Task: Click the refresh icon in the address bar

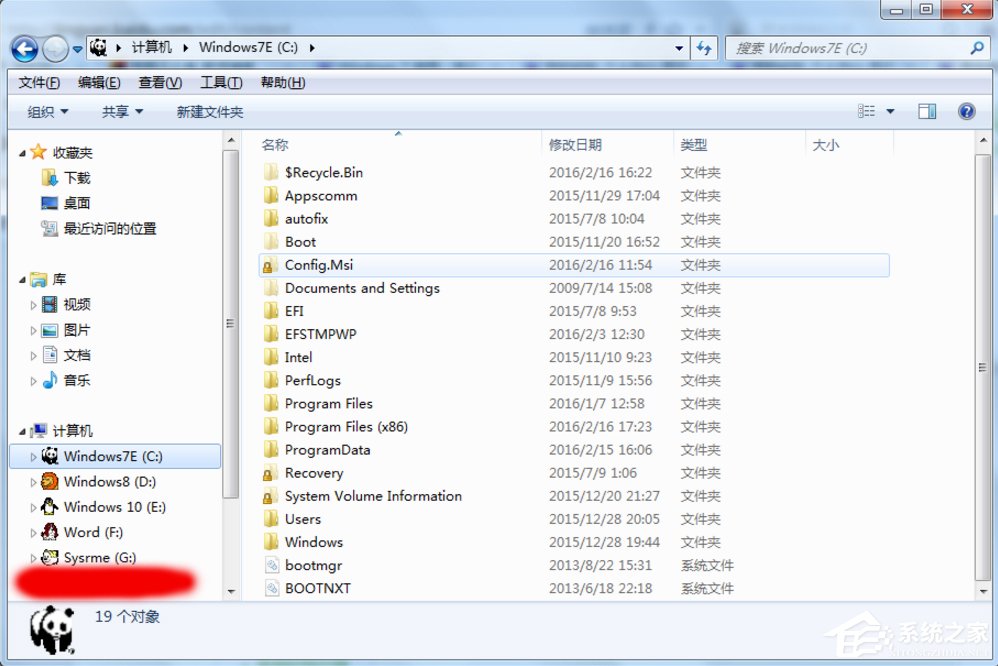Action: click(705, 47)
